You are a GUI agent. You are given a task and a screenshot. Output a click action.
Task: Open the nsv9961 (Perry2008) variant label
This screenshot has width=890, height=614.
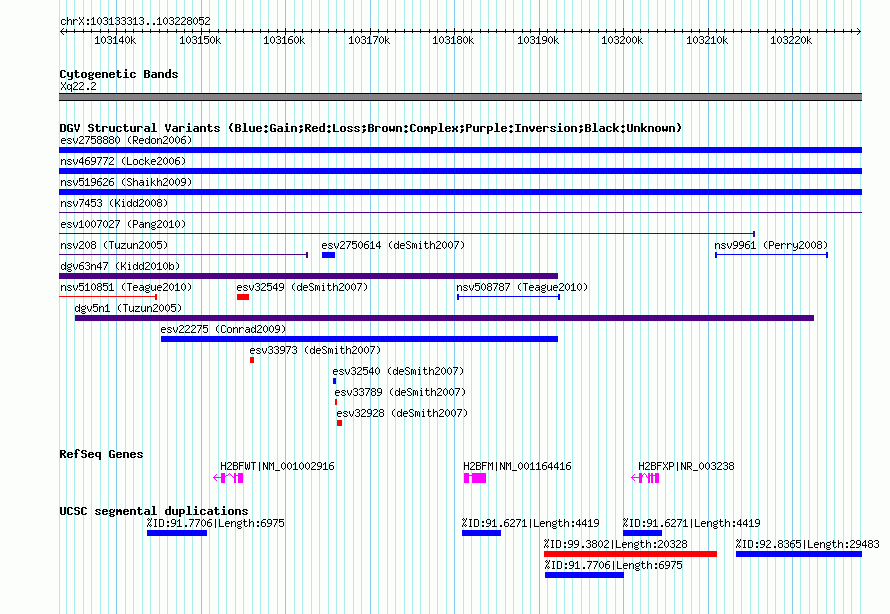[771, 245]
